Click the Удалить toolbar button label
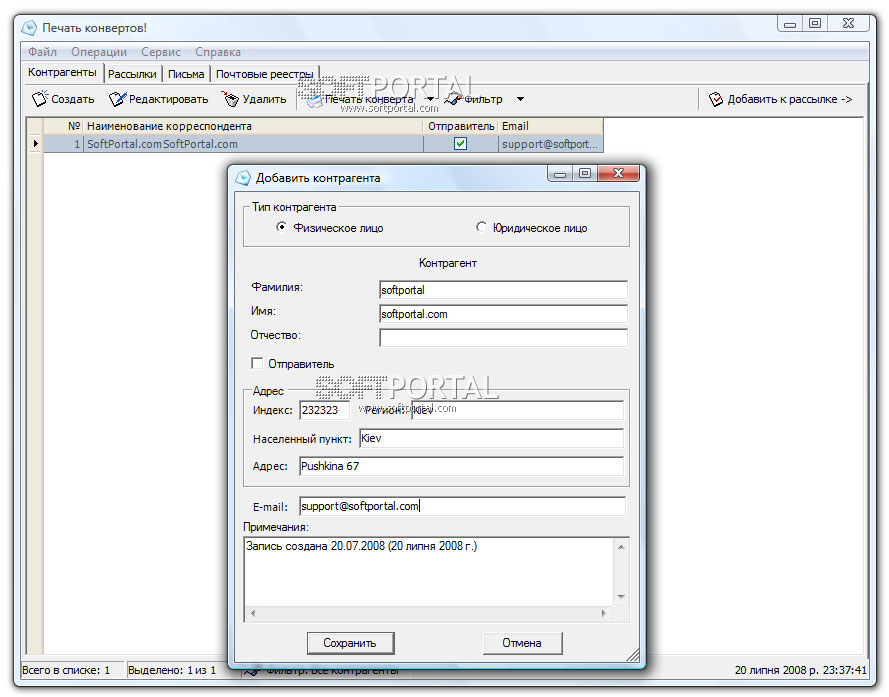The height and width of the screenshot is (697, 889). 264,99
